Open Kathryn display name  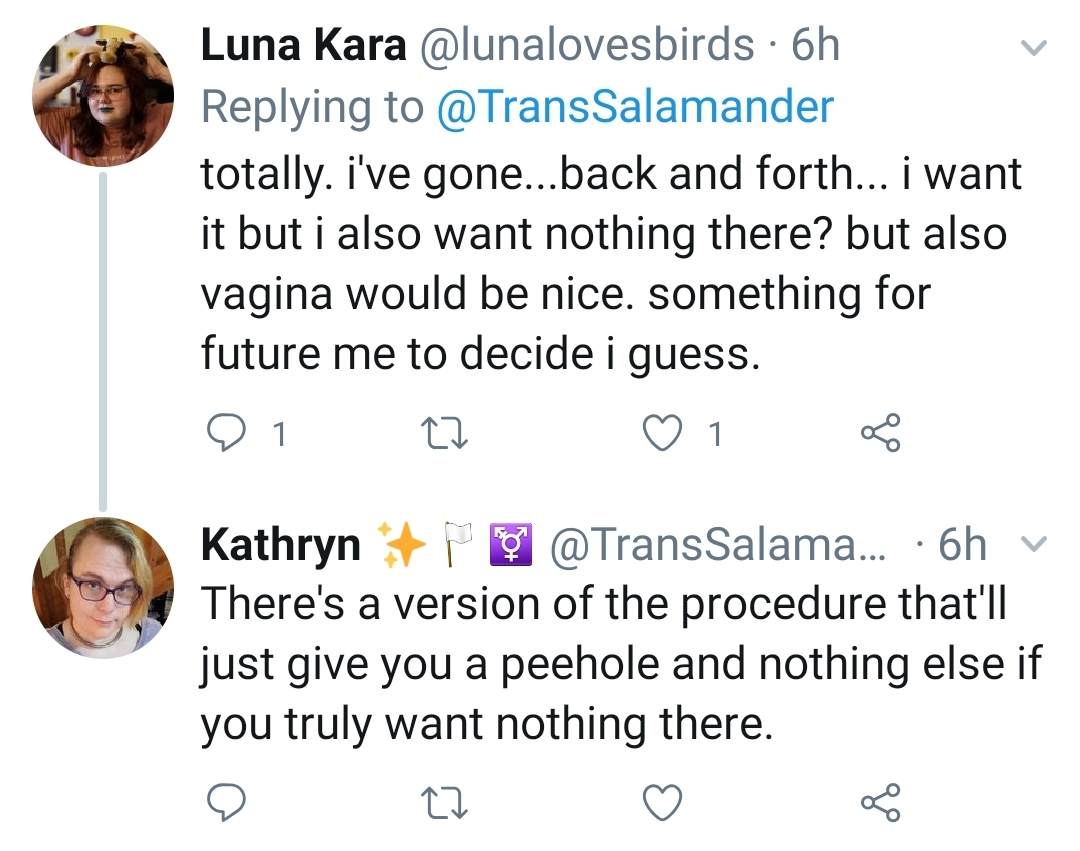pyautogui.click(x=281, y=545)
